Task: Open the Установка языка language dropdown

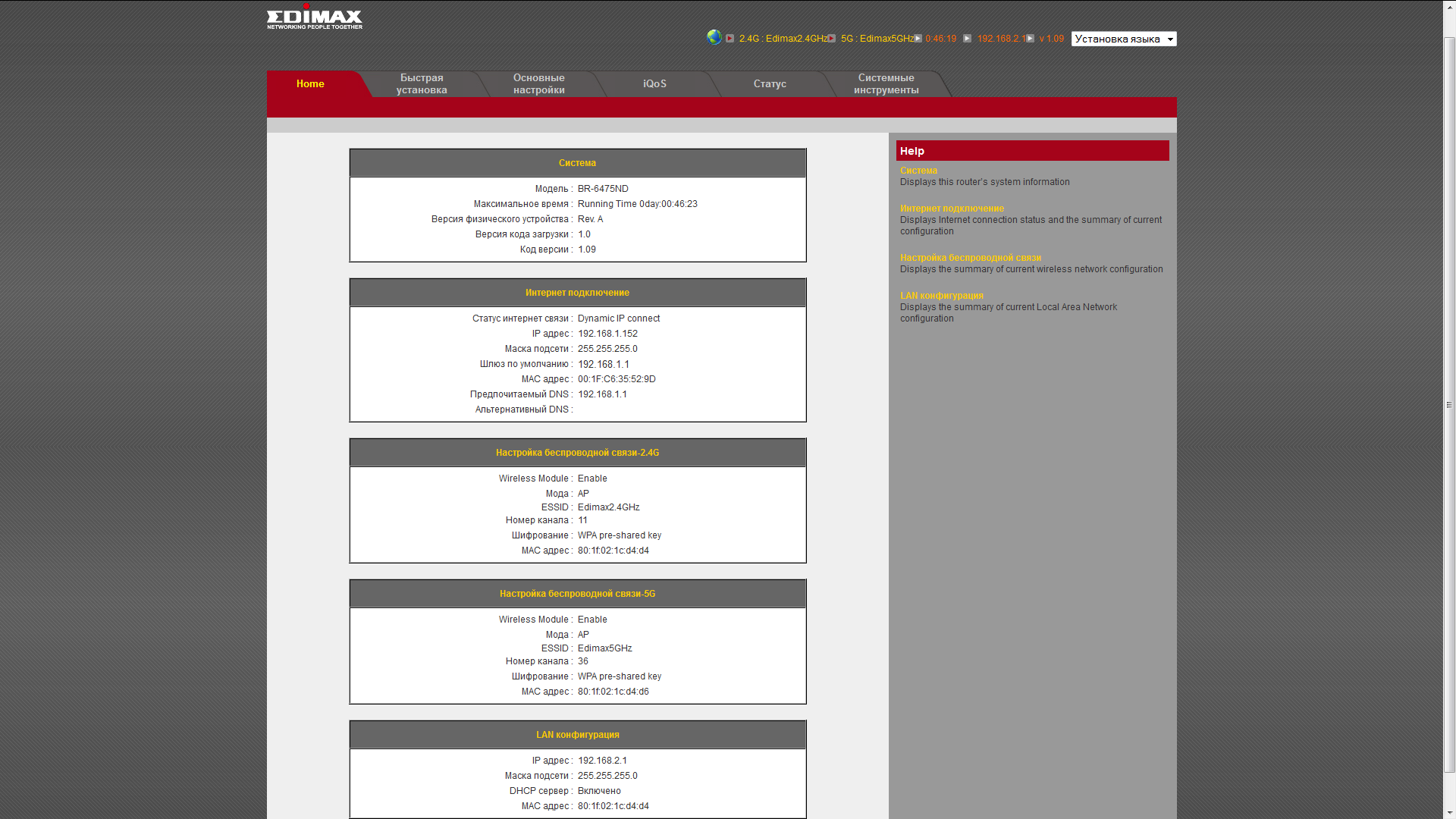Action: click(x=1123, y=39)
